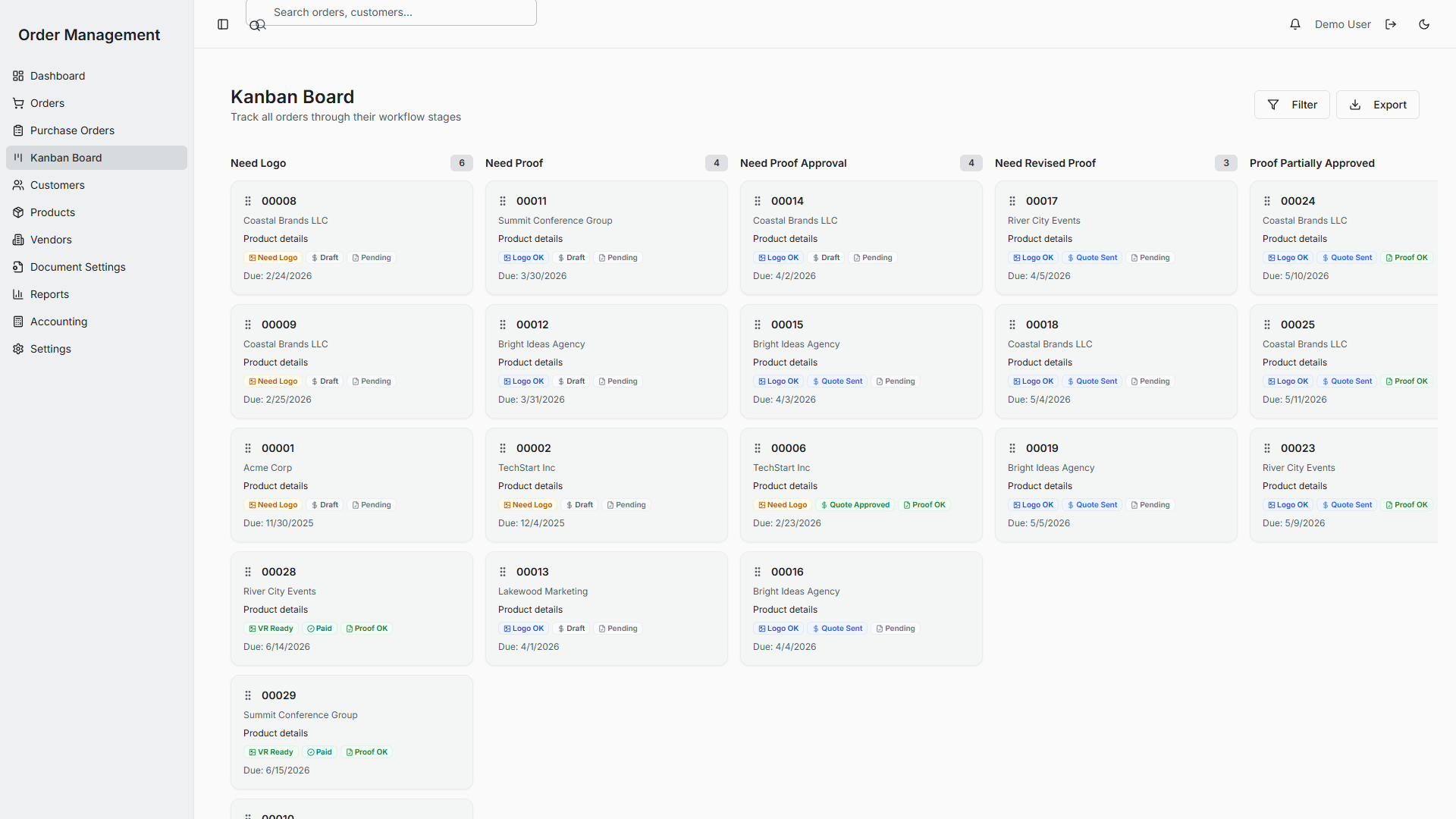
Task: Click VR Ready badge on order 00029
Action: coord(271,752)
